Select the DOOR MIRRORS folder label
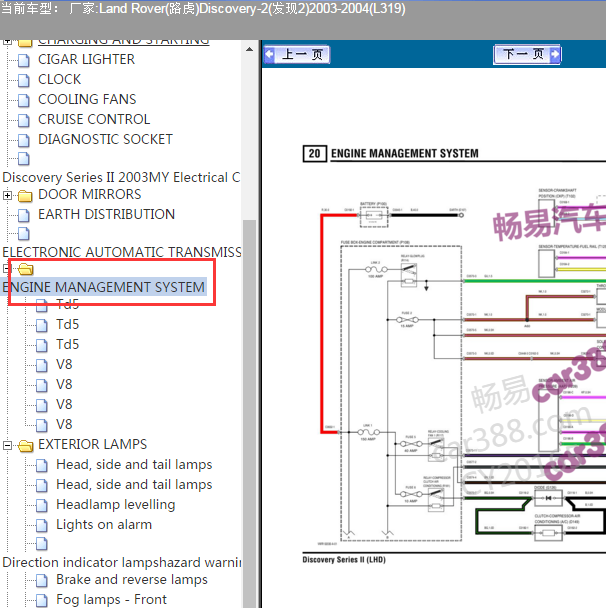The image size is (606, 608). coord(90,194)
